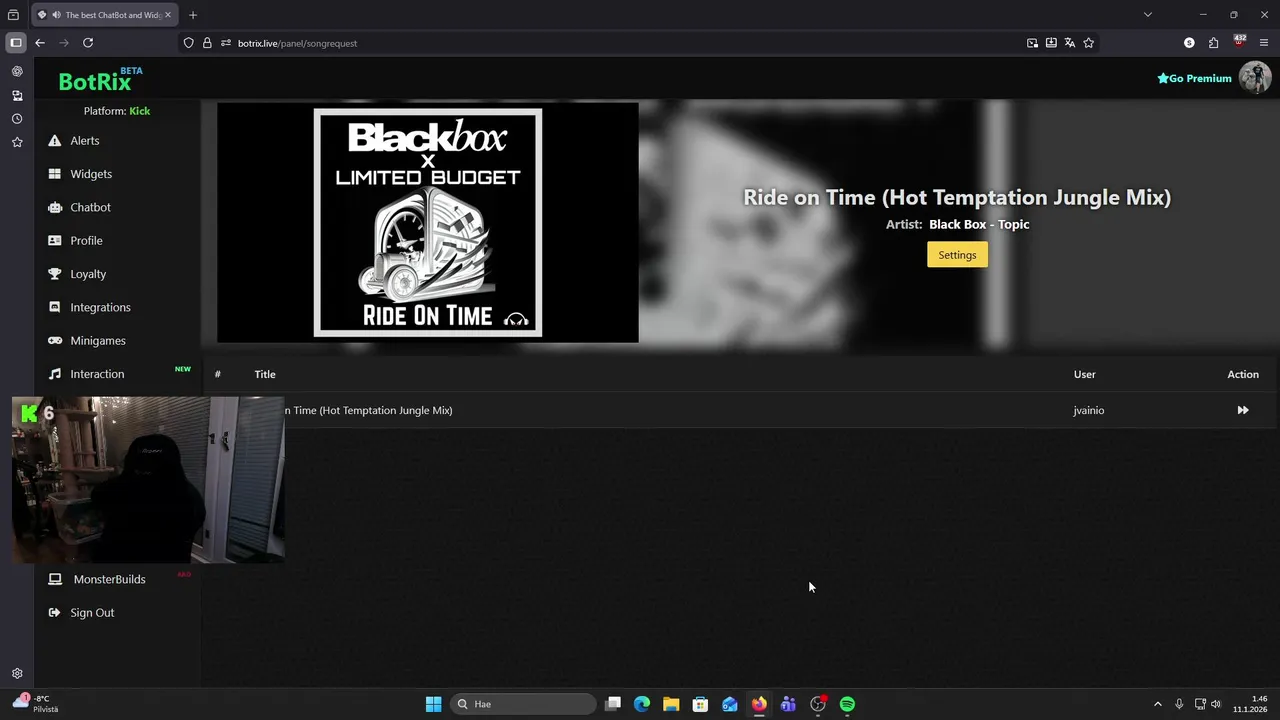The width and height of the screenshot is (1280, 720).
Task: Show hidden system tray icons
Action: [x=1158, y=704]
